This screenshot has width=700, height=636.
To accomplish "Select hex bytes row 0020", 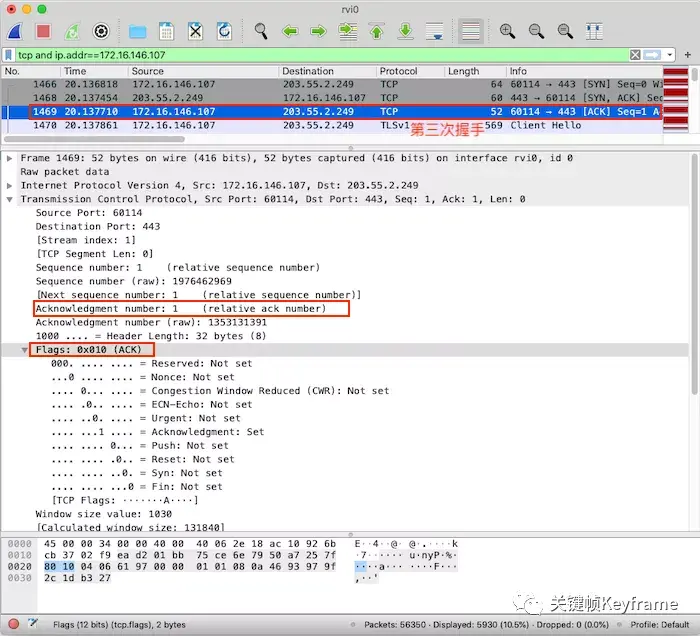I will 190,567.
